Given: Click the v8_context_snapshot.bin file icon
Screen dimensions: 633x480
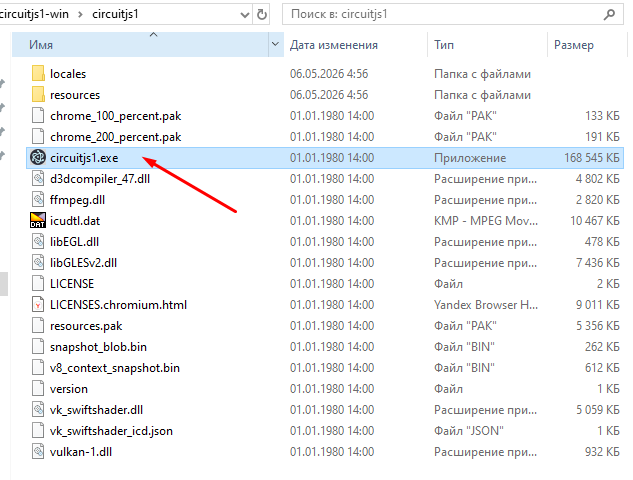Looking at the screenshot, I should [x=38, y=367].
